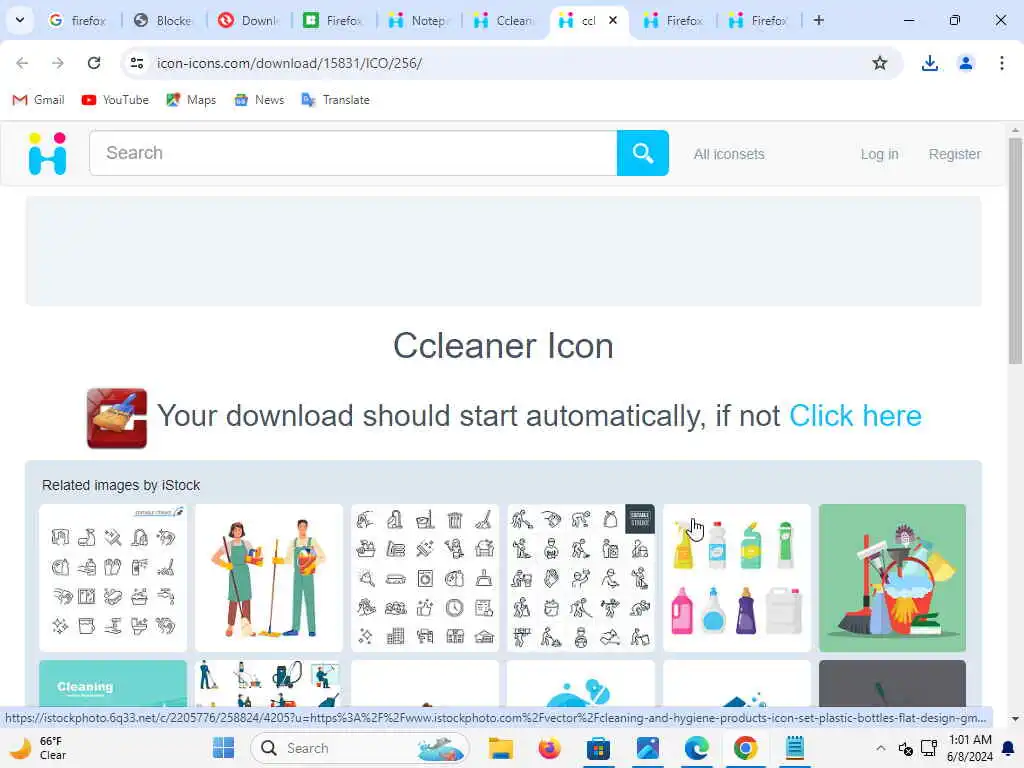
Task: Open the Chrome profile menu
Action: point(965,63)
